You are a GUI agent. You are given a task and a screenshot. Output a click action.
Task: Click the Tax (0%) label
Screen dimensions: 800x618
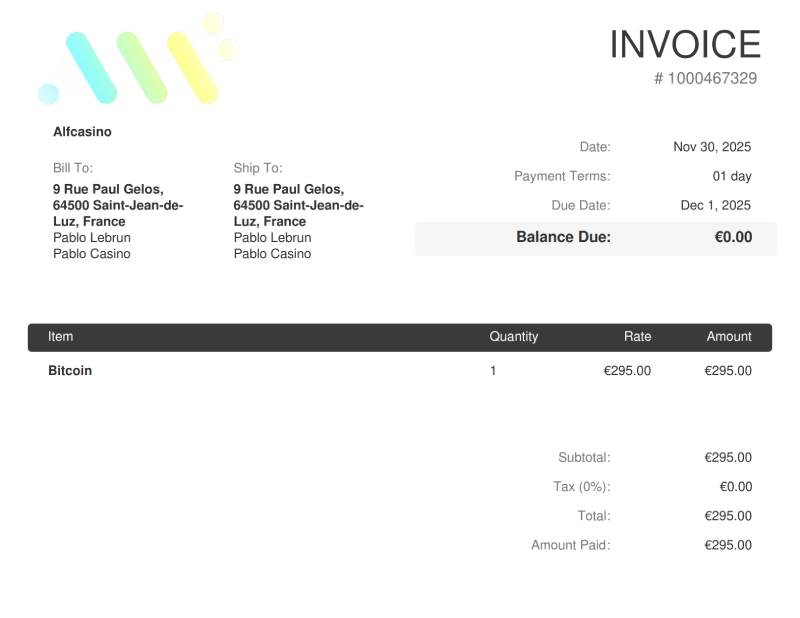(581, 487)
